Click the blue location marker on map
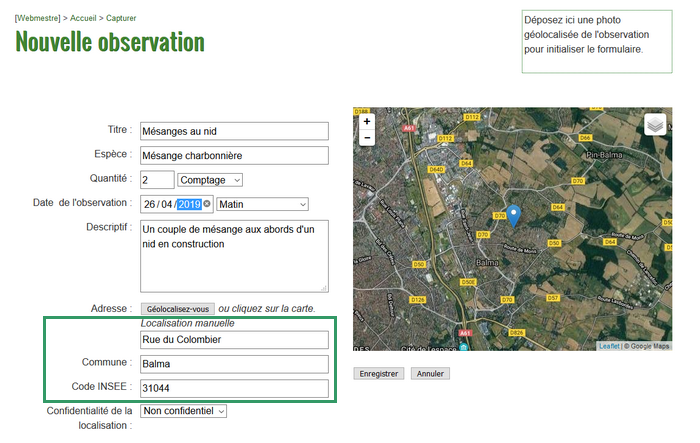This screenshot has width=700, height=443. [513, 214]
